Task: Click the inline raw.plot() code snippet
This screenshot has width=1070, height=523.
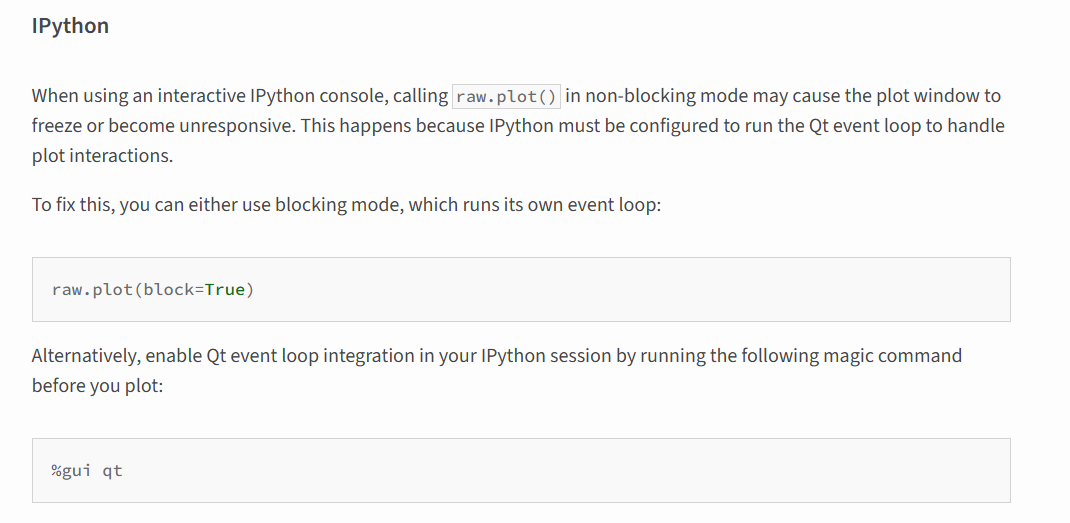Action: pos(506,96)
